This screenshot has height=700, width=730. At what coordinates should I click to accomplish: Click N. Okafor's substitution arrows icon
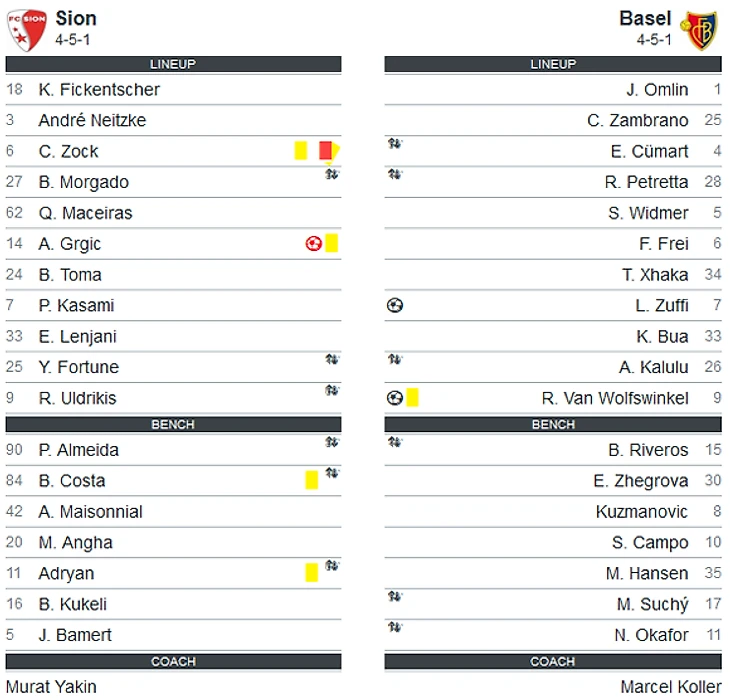pyautogui.click(x=395, y=627)
